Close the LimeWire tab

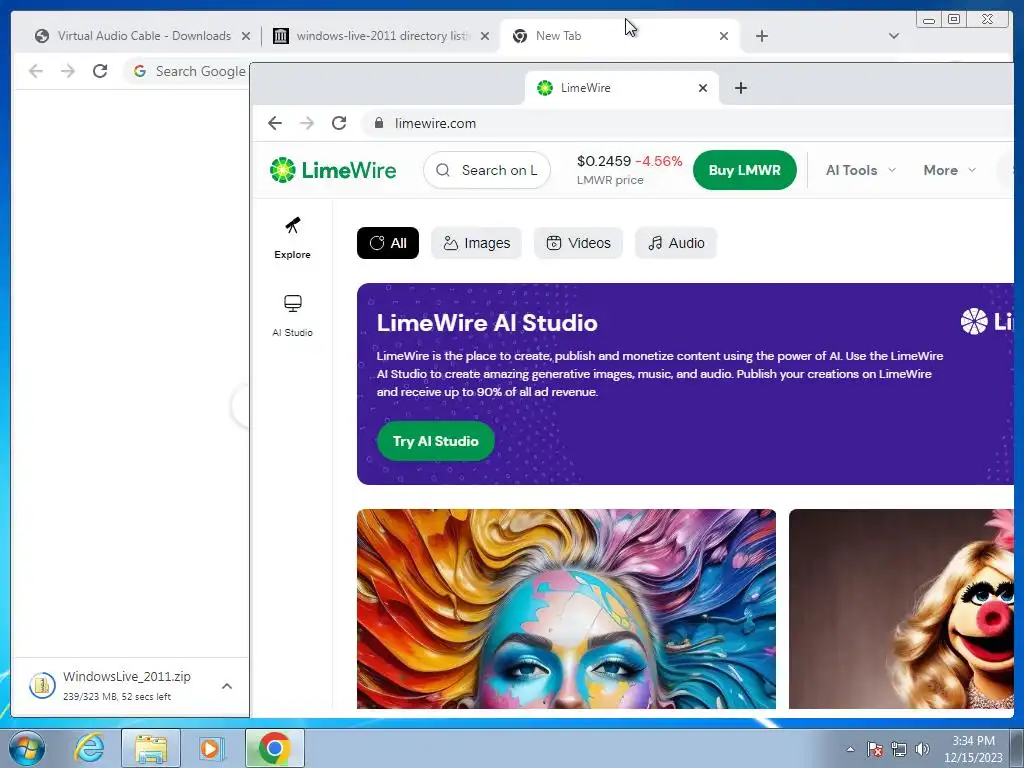[703, 88]
